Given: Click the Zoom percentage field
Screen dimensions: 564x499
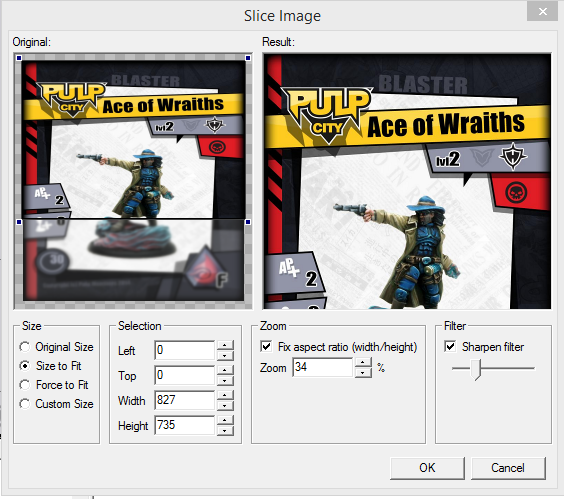Looking at the screenshot, I should tap(323, 367).
